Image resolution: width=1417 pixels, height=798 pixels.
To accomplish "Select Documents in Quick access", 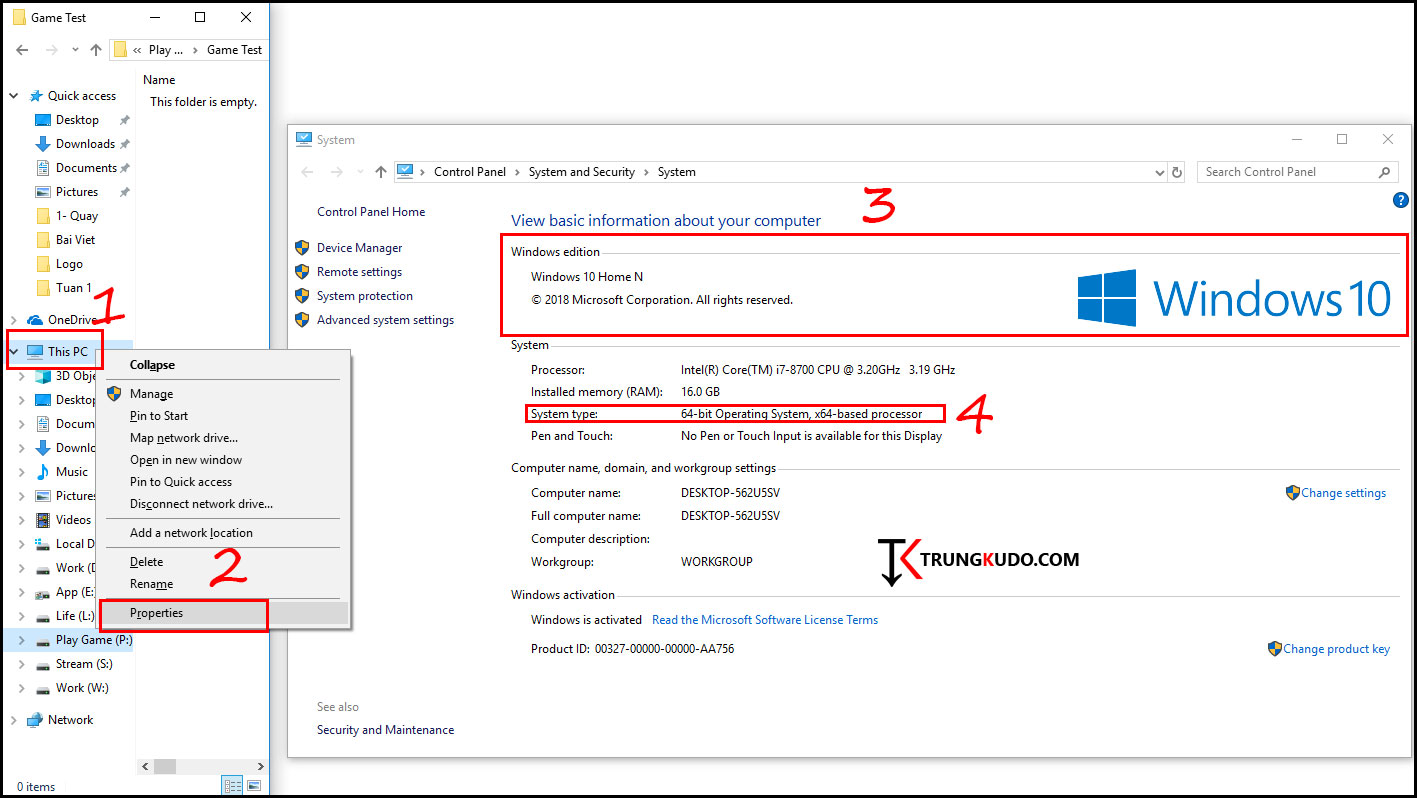I will (x=86, y=168).
